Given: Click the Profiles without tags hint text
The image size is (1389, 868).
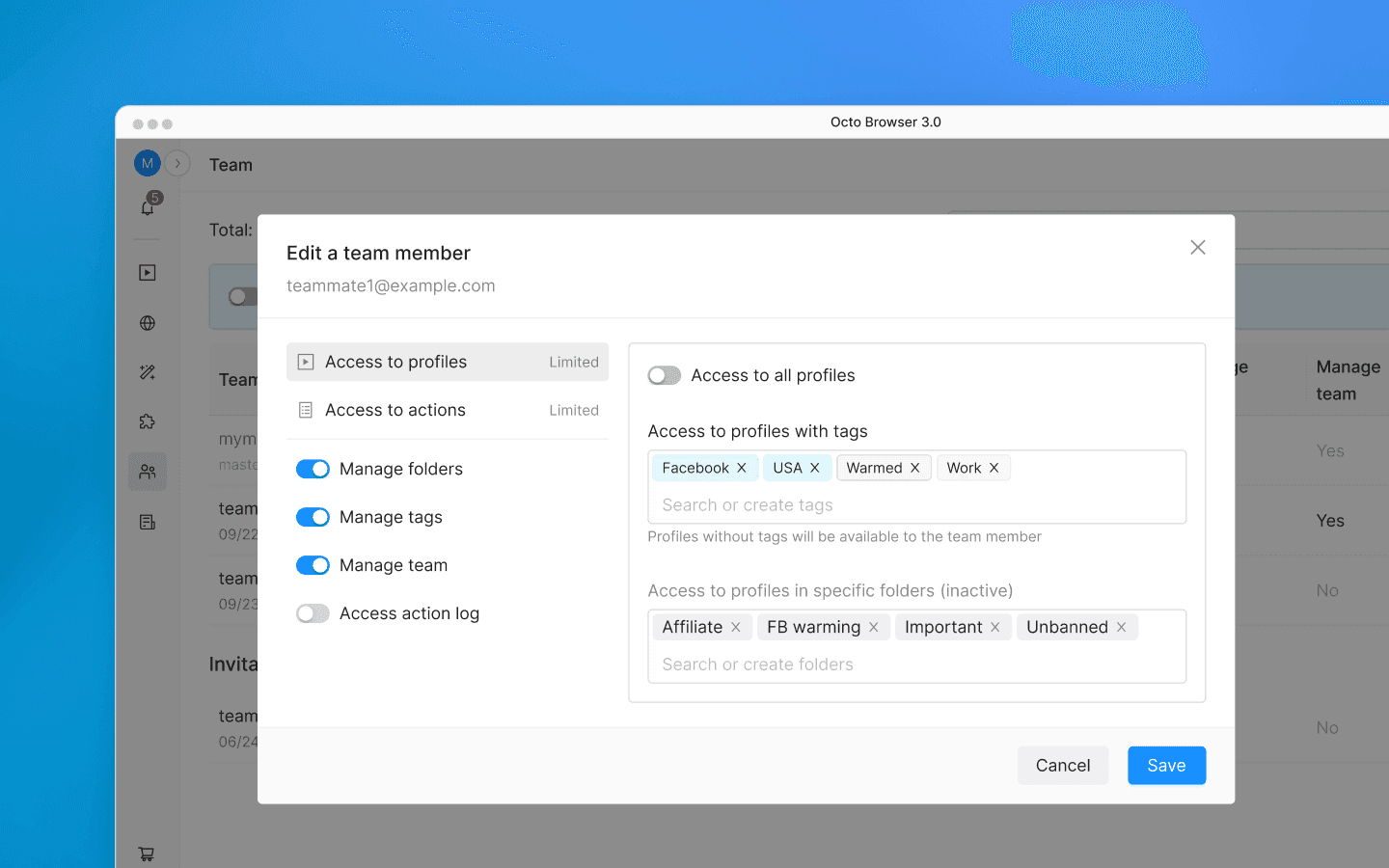Looking at the screenshot, I should coord(845,536).
